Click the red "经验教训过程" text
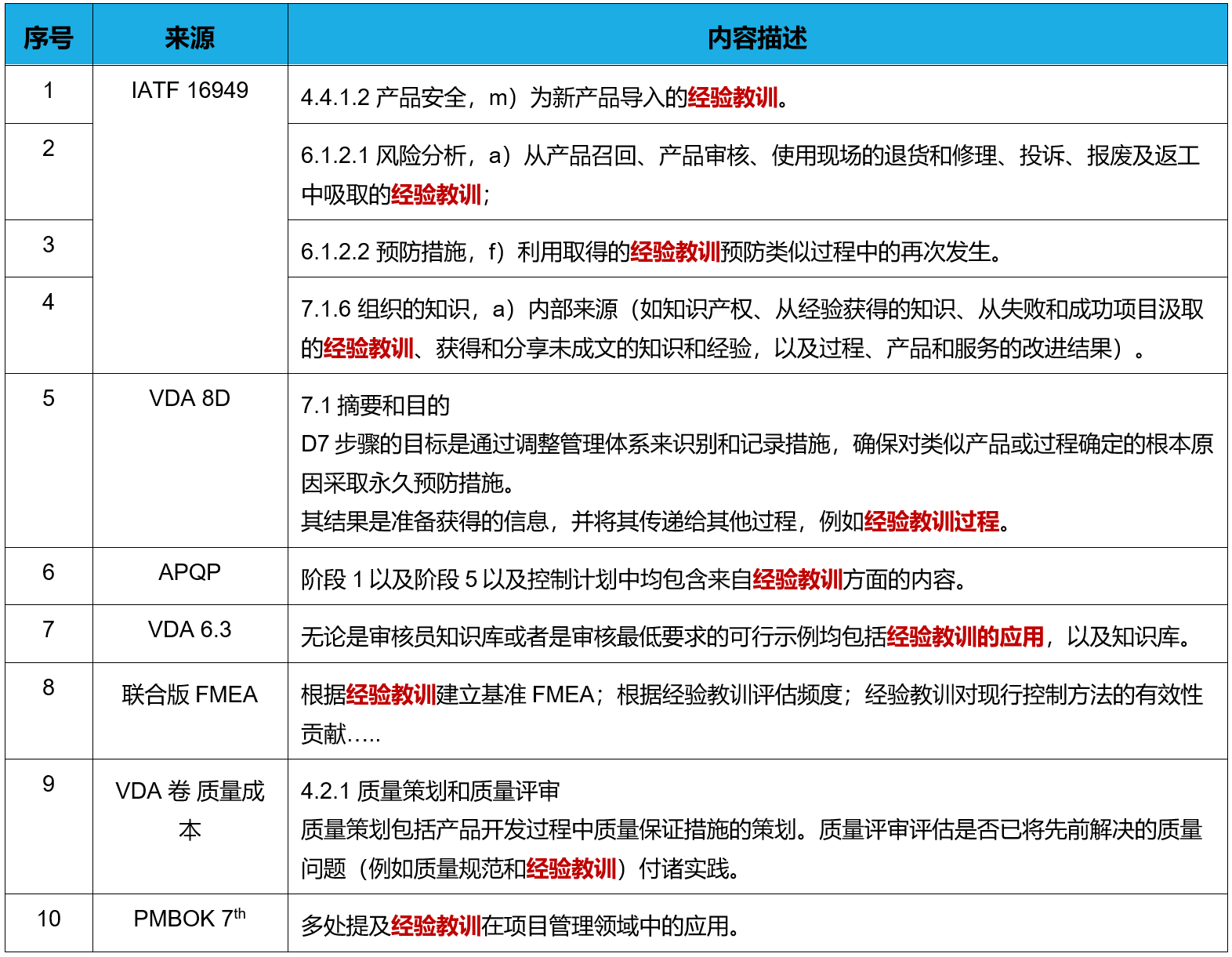Viewport: 1232px width, 957px height. pos(931,521)
